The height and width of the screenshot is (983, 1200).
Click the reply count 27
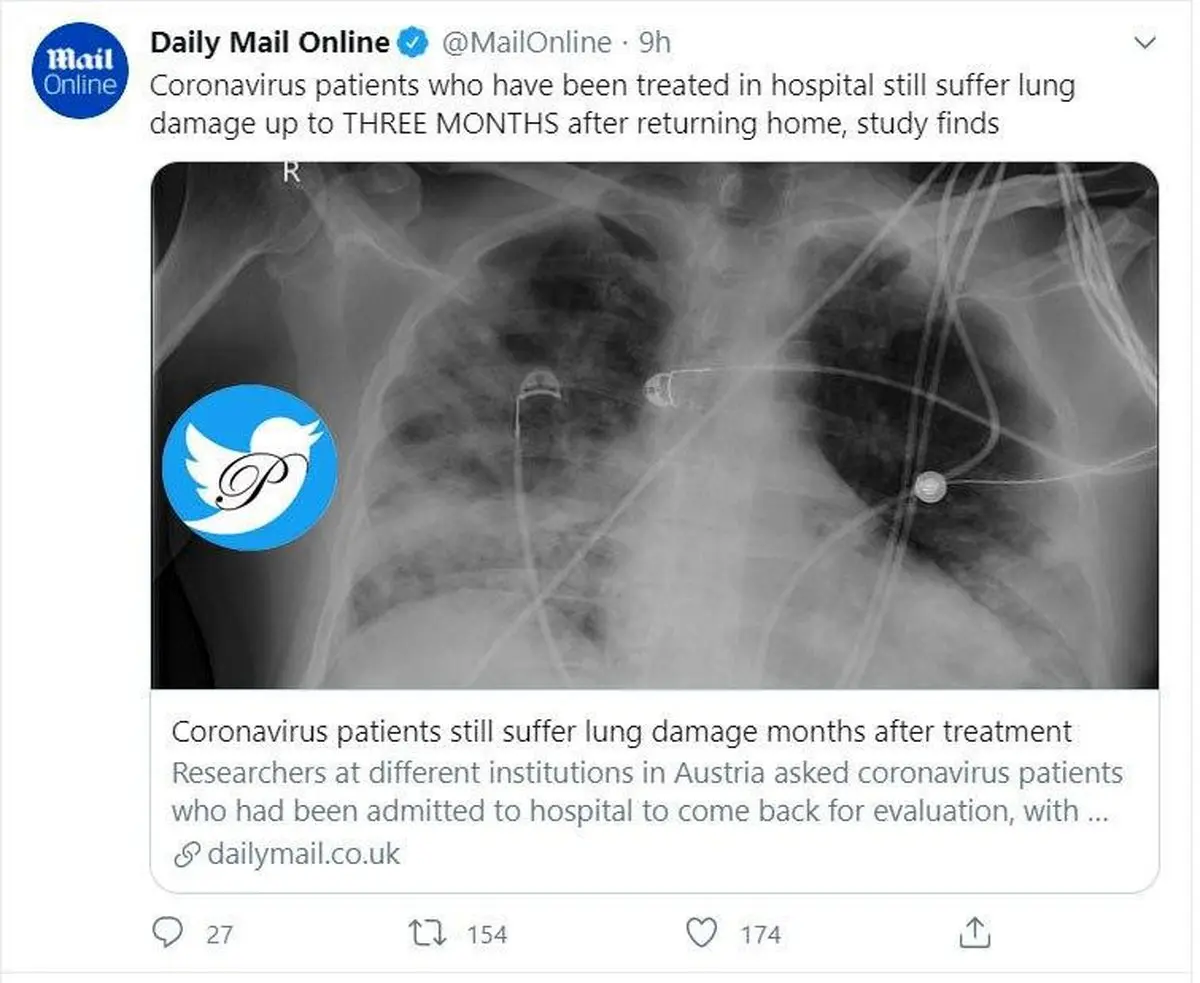click(219, 934)
